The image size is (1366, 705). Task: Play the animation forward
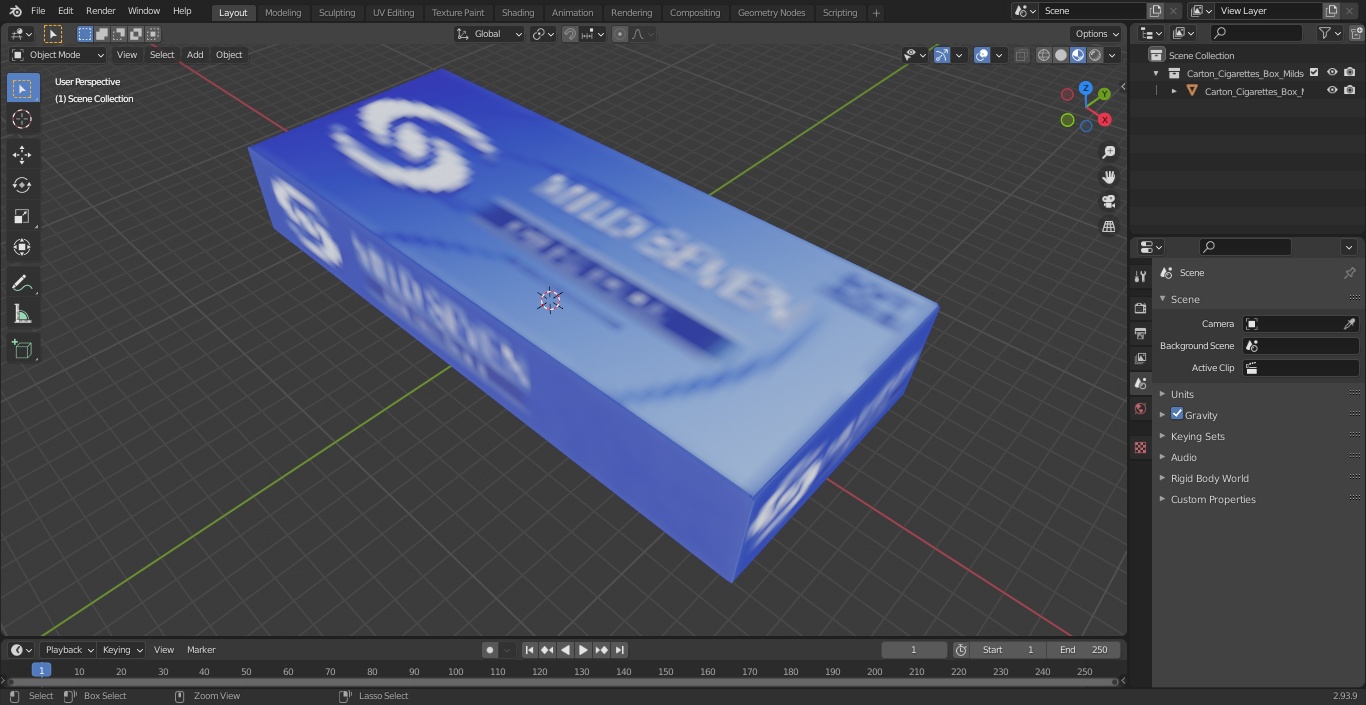583,650
